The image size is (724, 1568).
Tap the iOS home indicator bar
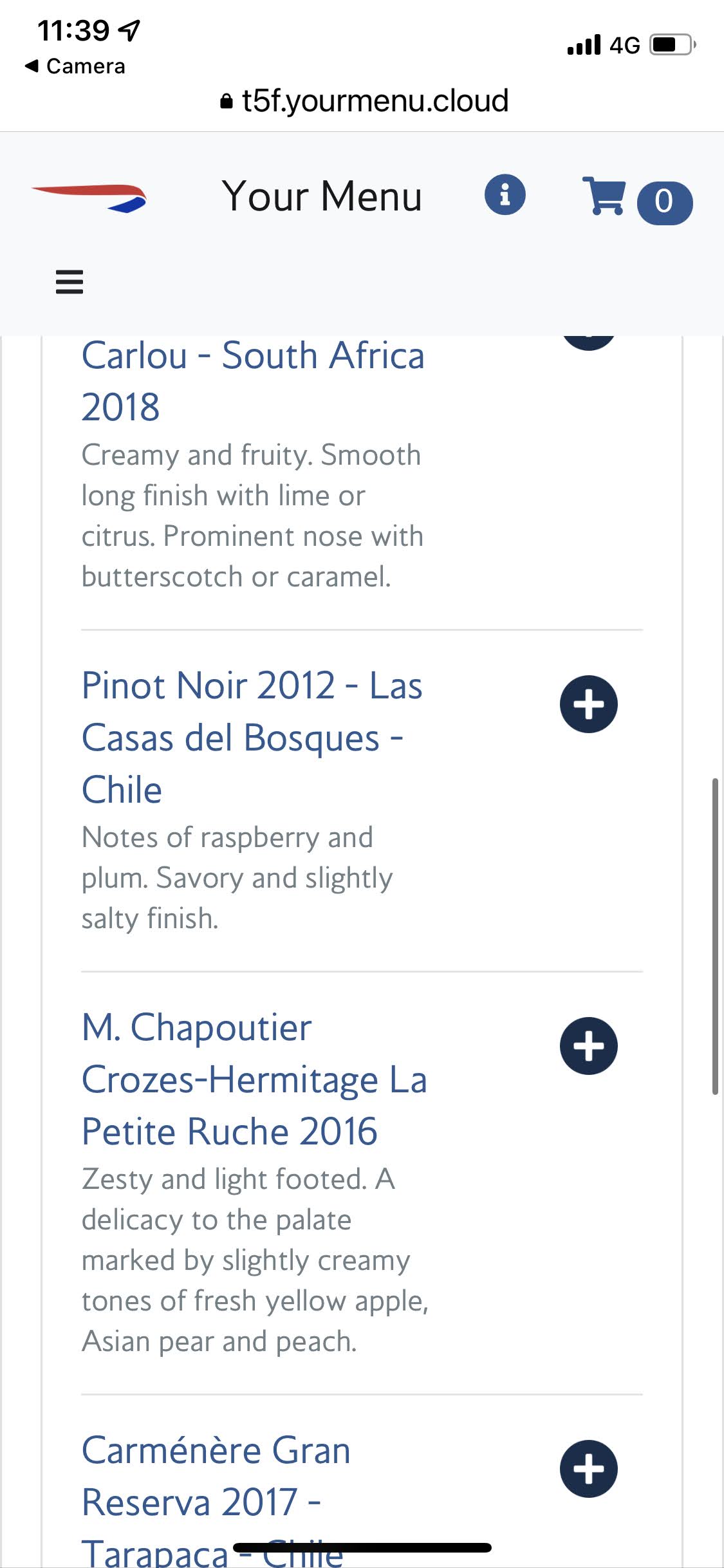tap(362, 1548)
